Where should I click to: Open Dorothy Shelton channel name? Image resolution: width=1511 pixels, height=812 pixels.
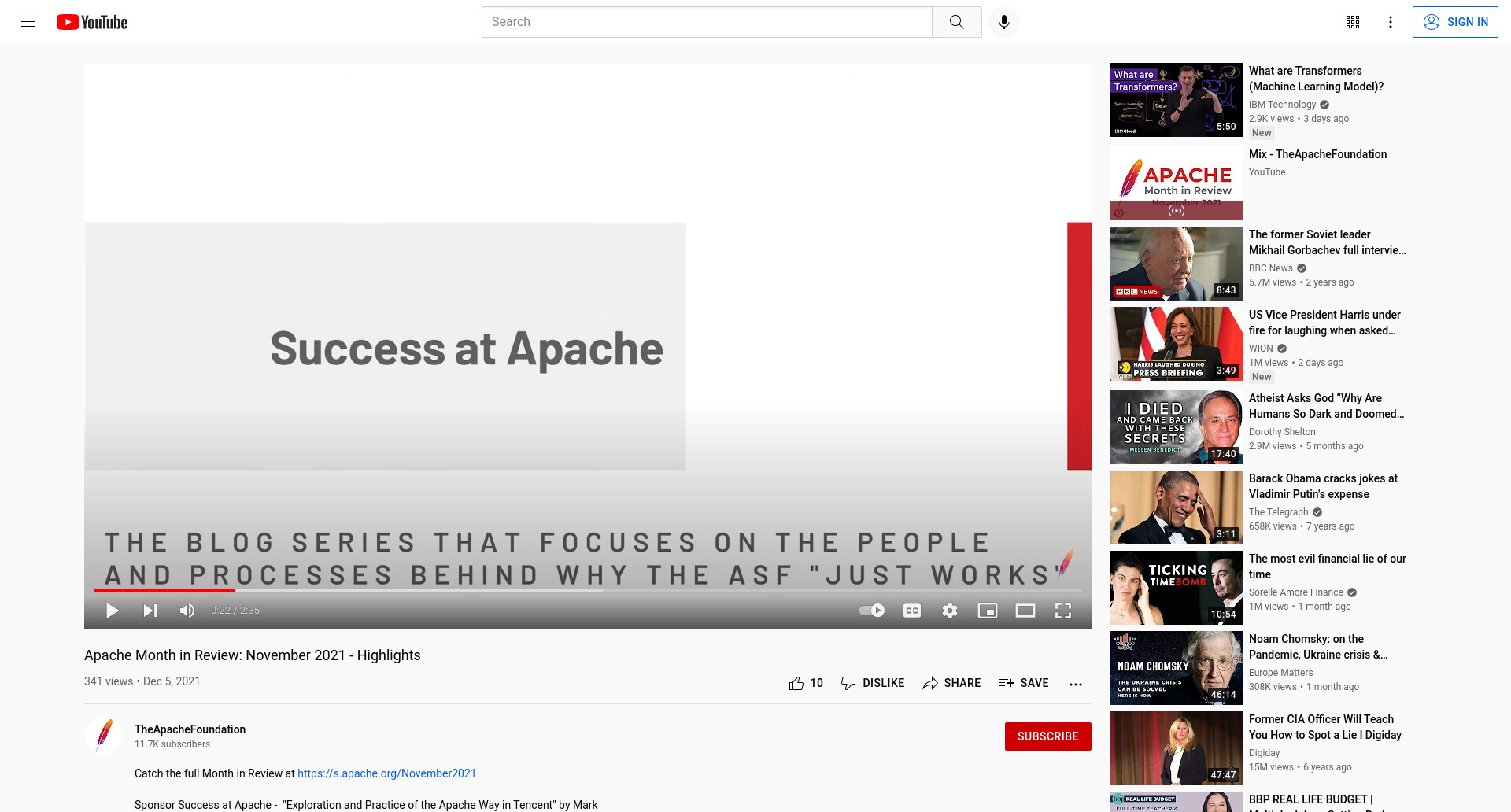(x=1282, y=432)
